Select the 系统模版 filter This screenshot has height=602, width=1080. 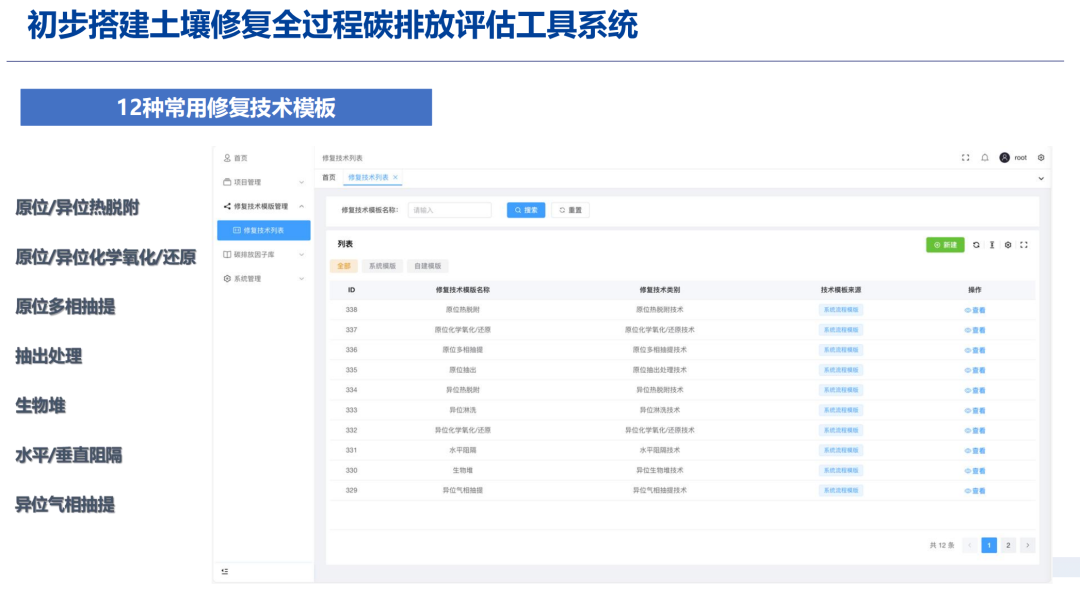383,265
